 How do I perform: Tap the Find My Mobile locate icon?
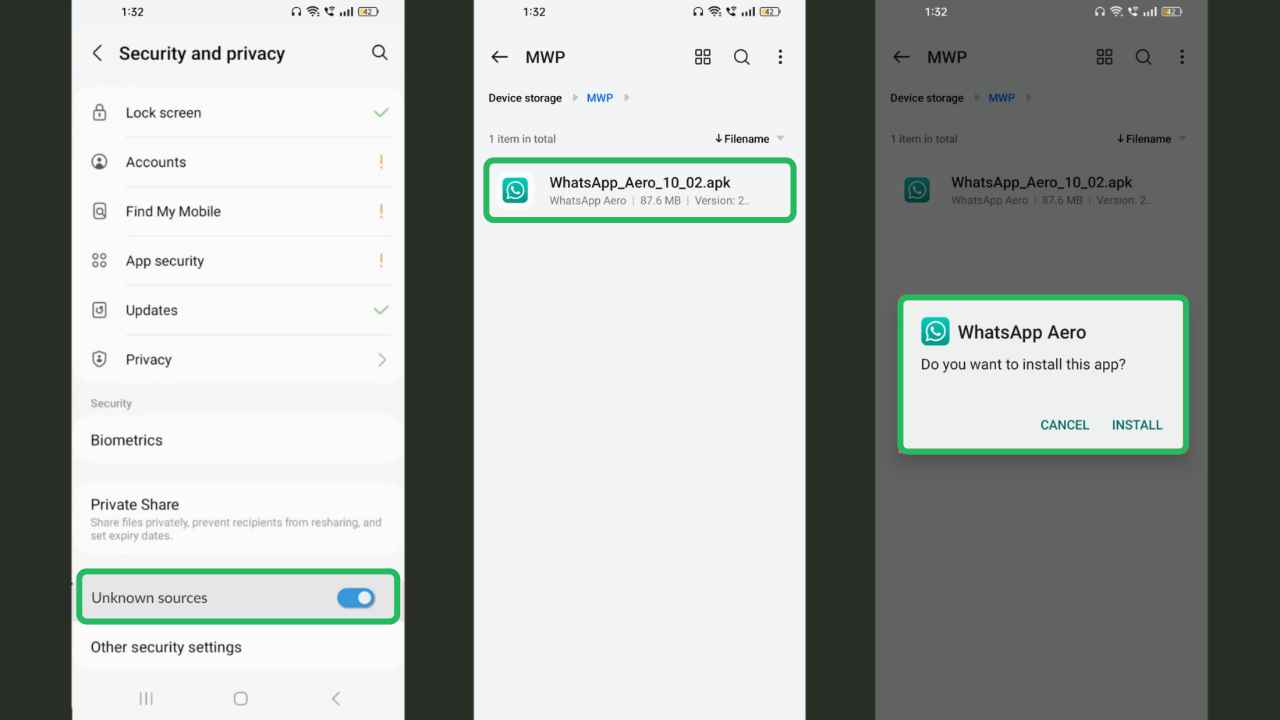99,211
